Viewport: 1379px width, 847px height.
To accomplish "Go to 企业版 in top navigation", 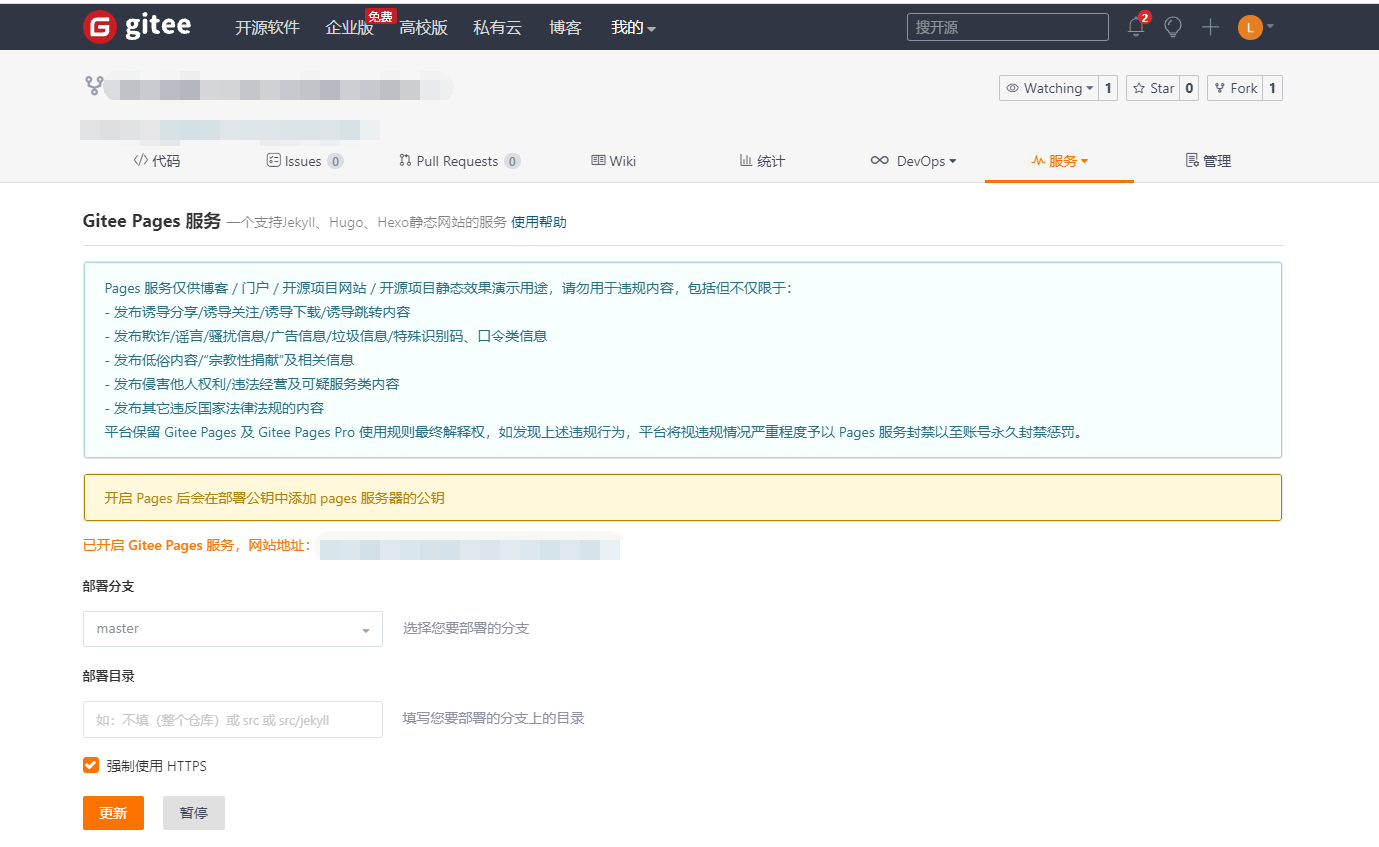I will [349, 28].
